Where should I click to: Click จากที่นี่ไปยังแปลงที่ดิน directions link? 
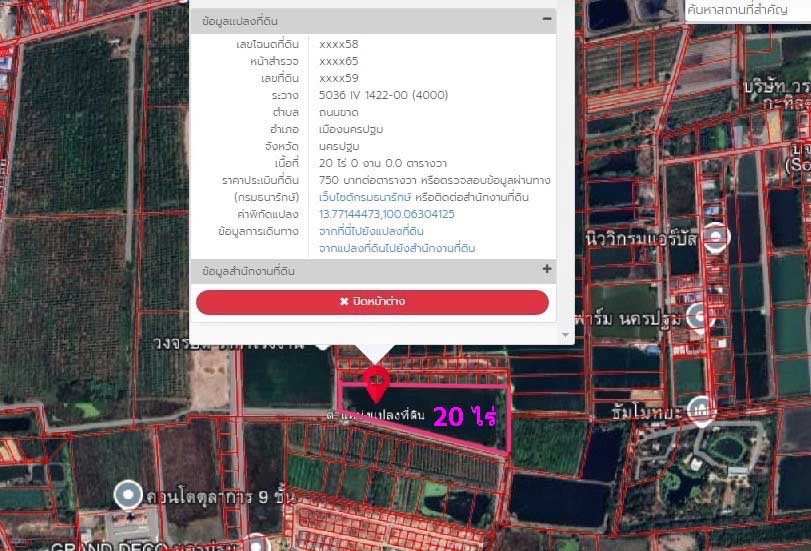coord(371,231)
